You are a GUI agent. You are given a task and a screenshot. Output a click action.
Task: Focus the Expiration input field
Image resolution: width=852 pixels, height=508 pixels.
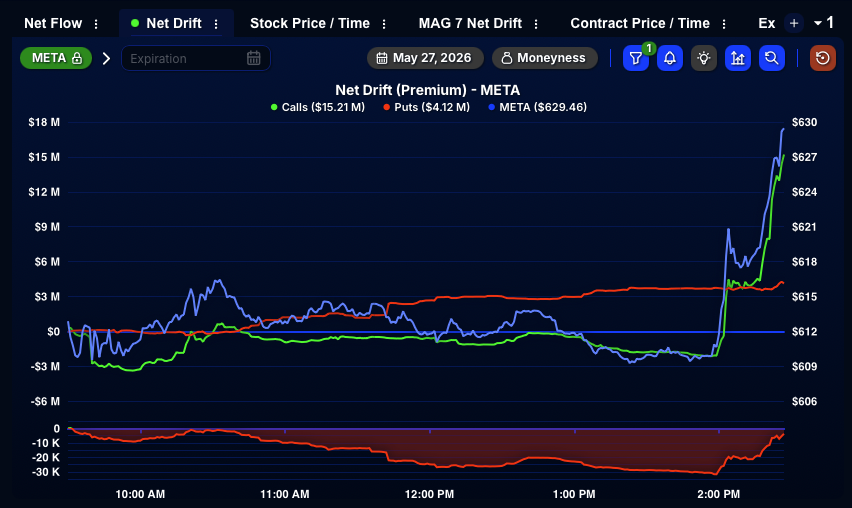pyautogui.click(x=196, y=58)
